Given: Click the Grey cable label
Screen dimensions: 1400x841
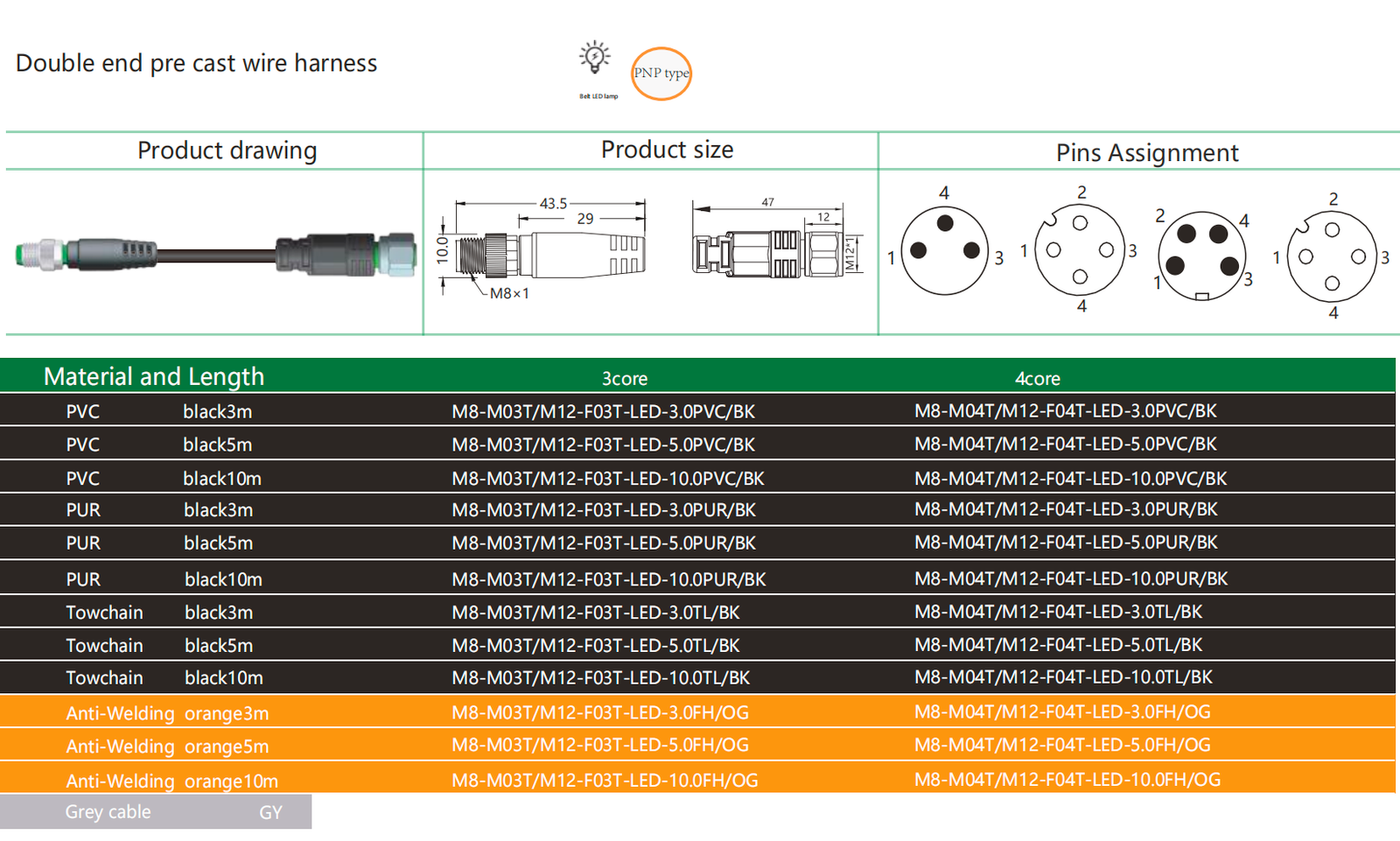Looking at the screenshot, I should (x=108, y=812).
